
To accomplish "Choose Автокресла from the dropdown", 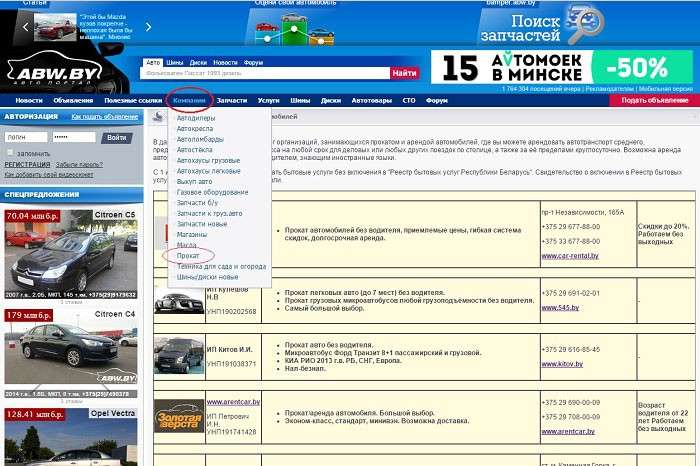I will click(x=195, y=129).
